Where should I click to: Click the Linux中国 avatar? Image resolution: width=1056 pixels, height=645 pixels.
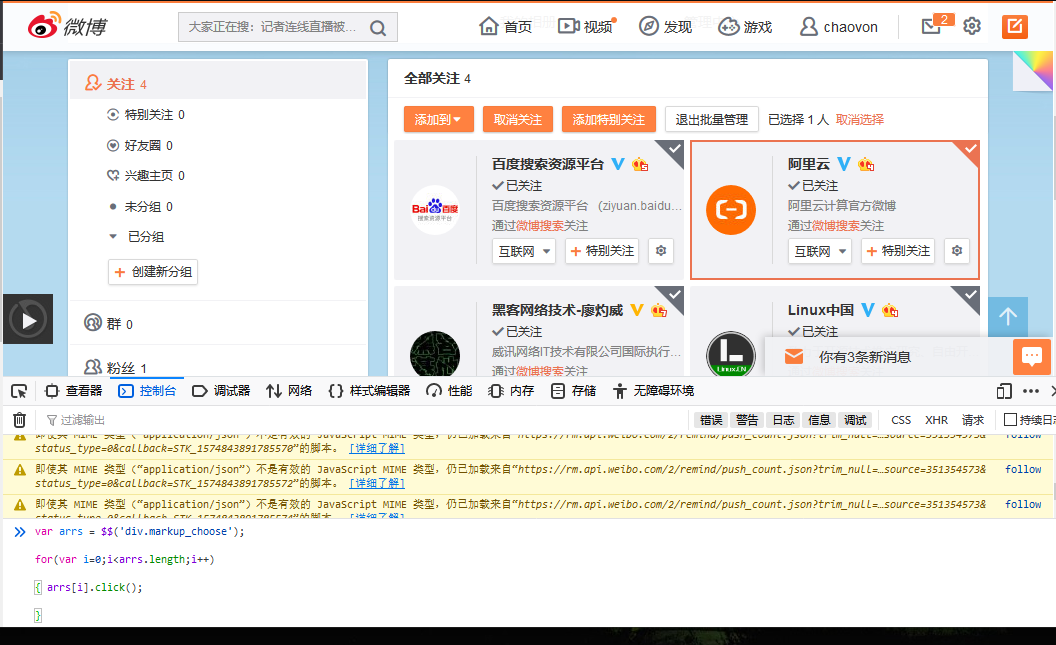coord(731,353)
